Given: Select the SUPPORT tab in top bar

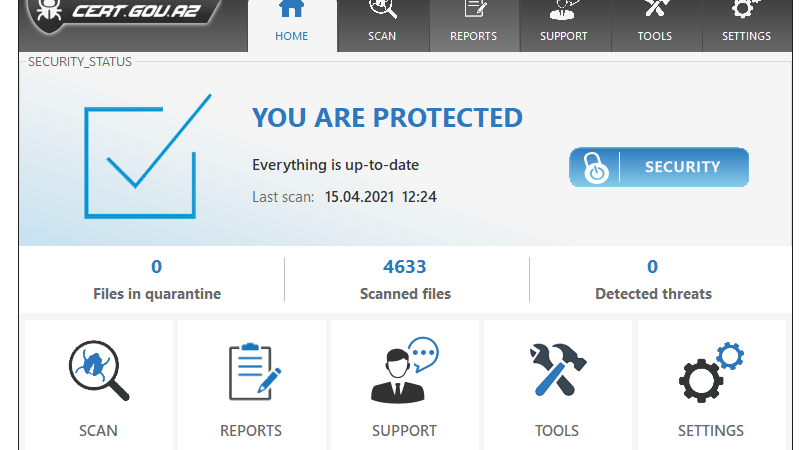Looking at the screenshot, I should [x=564, y=24].
